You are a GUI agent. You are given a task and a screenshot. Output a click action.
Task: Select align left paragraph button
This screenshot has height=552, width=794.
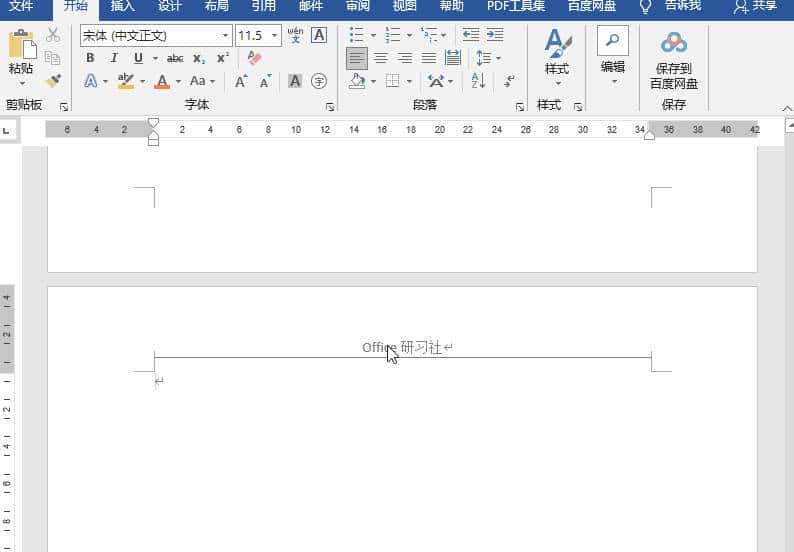coord(357,58)
